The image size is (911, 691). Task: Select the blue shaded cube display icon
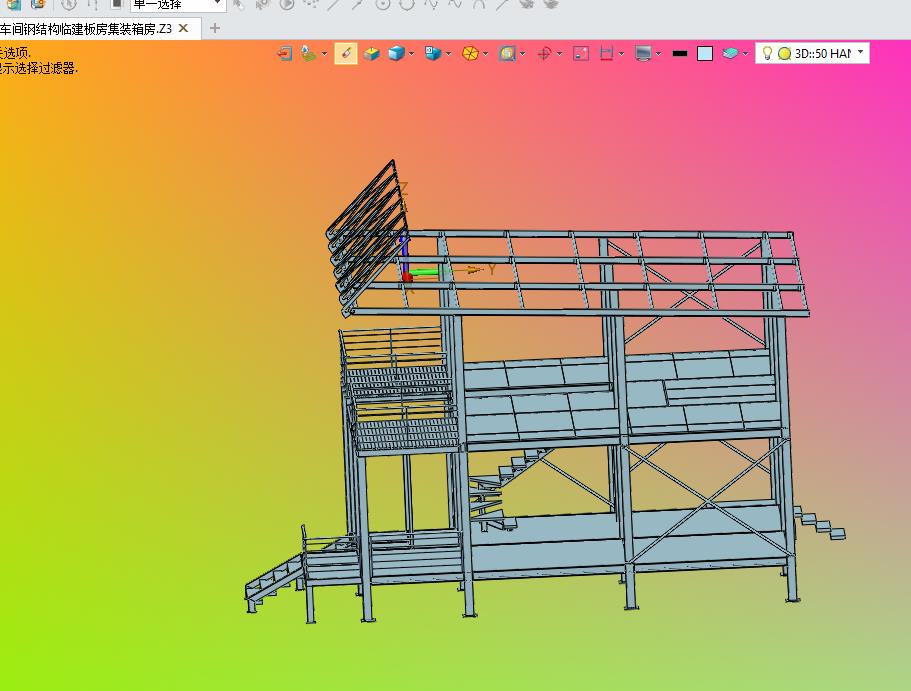(x=396, y=53)
